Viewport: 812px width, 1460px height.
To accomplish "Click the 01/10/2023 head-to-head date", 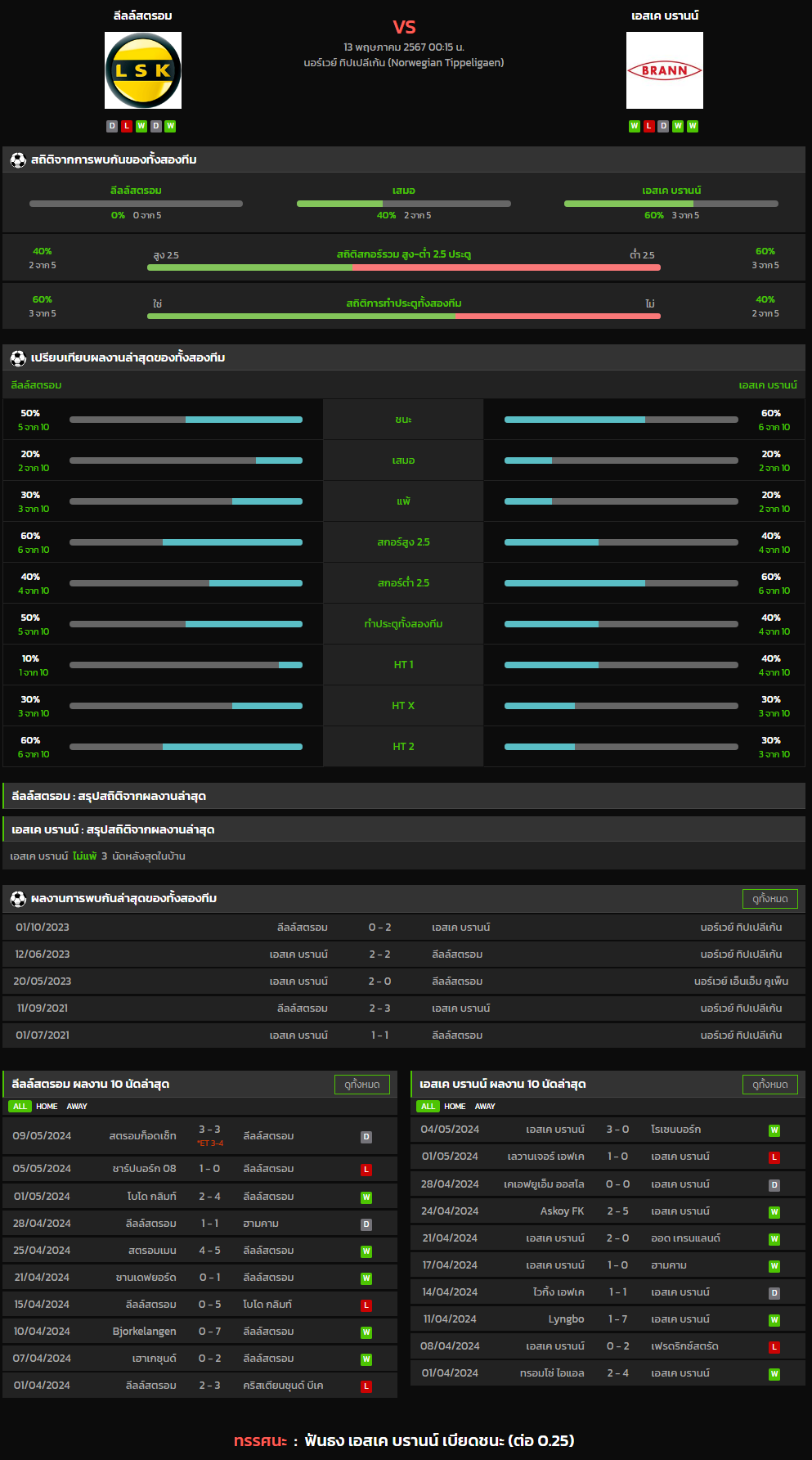I will tap(43, 928).
